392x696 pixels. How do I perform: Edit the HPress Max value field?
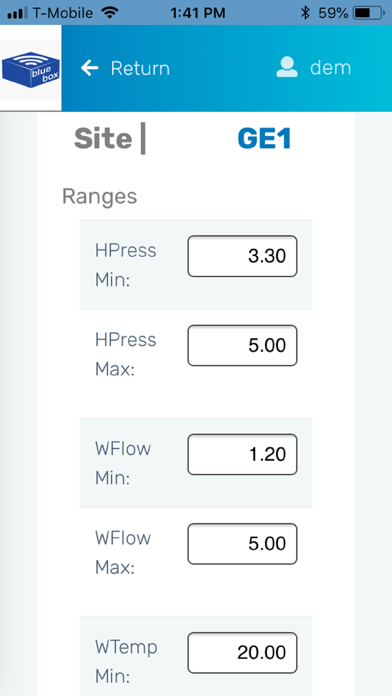tap(242, 345)
